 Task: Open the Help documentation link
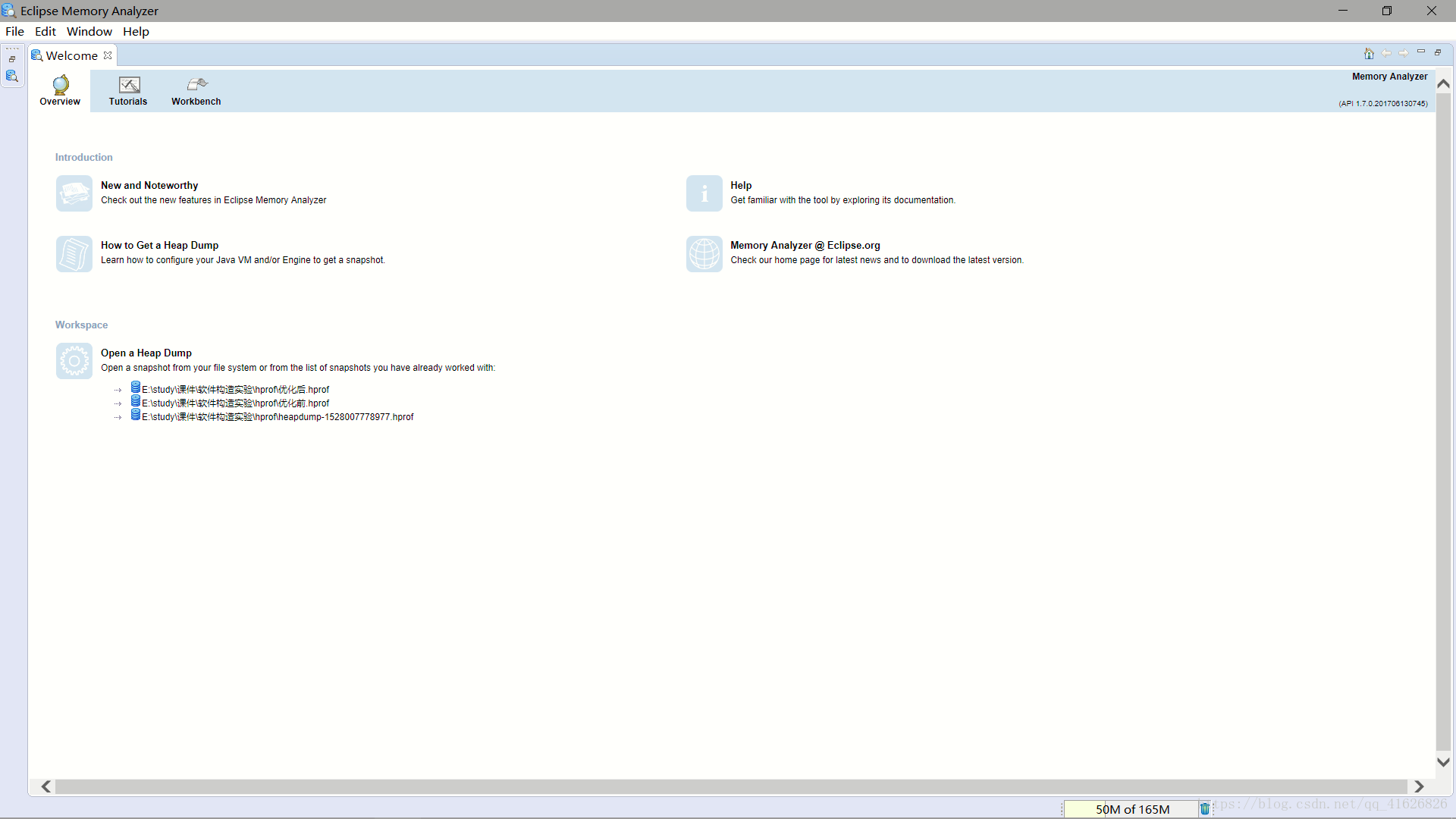tap(741, 185)
